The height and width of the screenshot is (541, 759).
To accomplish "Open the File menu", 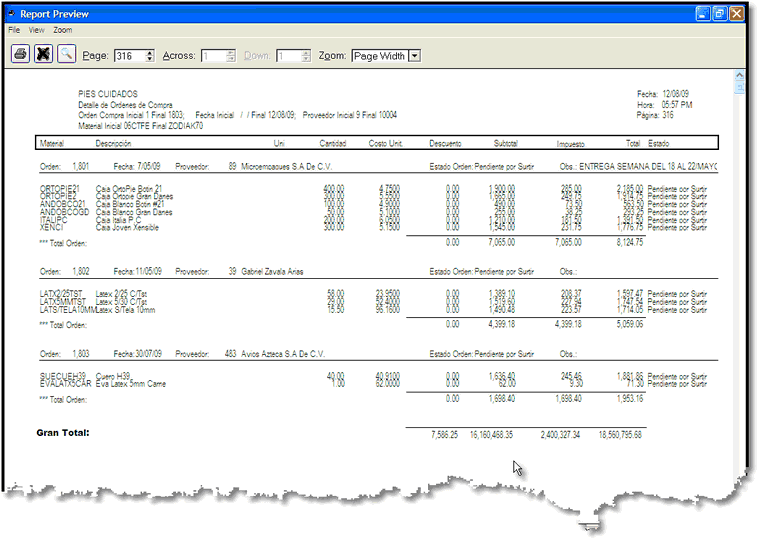I will [x=14, y=31].
